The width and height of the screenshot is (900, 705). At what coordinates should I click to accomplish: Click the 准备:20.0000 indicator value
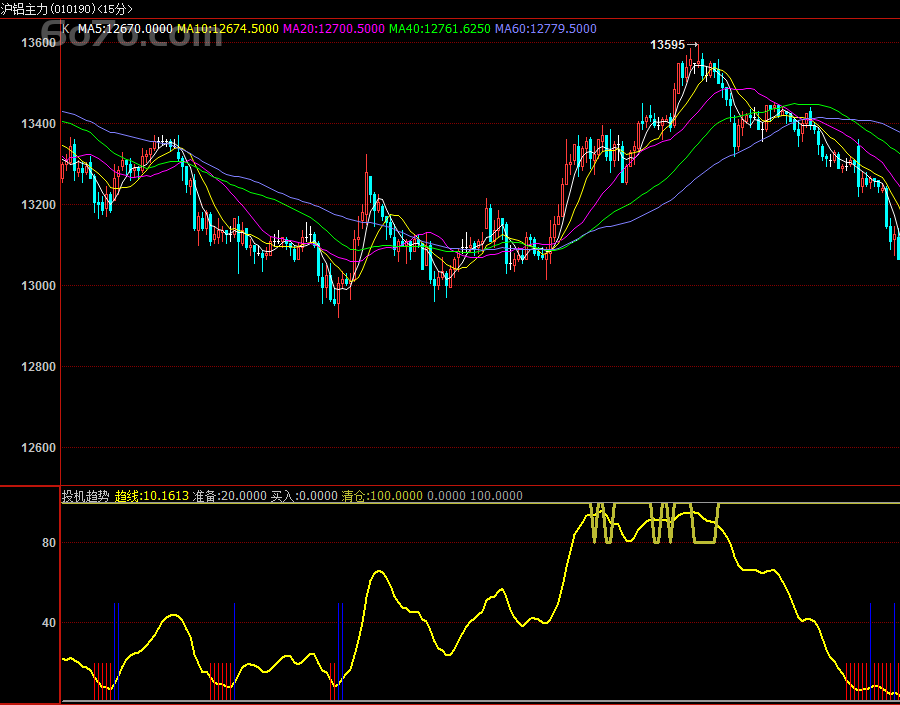tap(229, 496)
